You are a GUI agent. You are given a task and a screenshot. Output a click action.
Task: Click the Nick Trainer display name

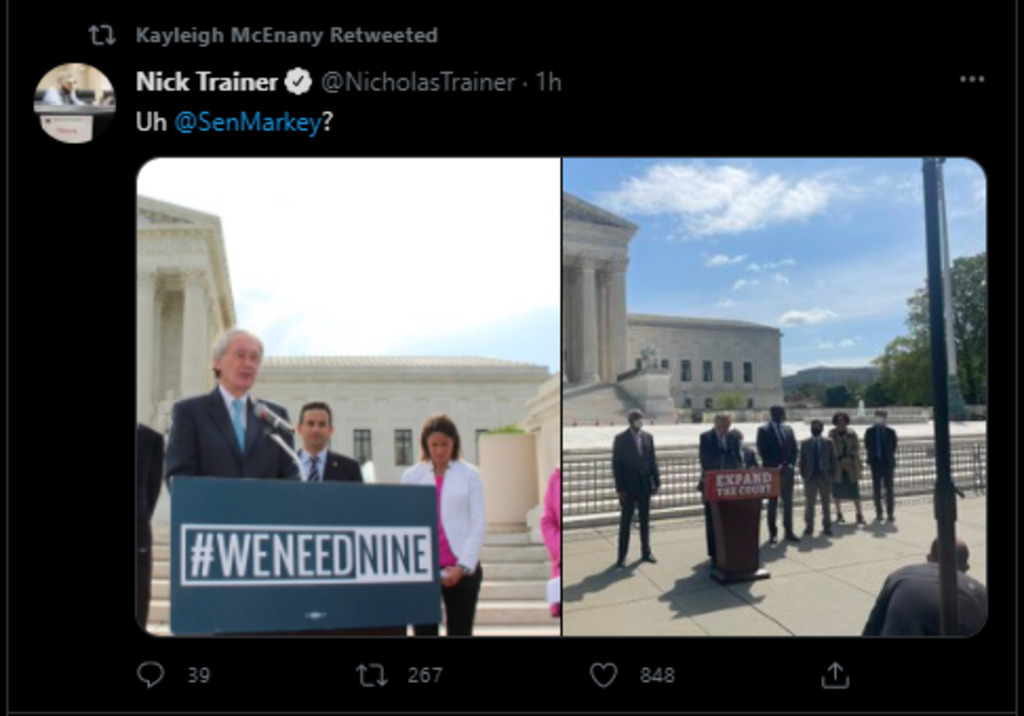(x=207, y=82)
